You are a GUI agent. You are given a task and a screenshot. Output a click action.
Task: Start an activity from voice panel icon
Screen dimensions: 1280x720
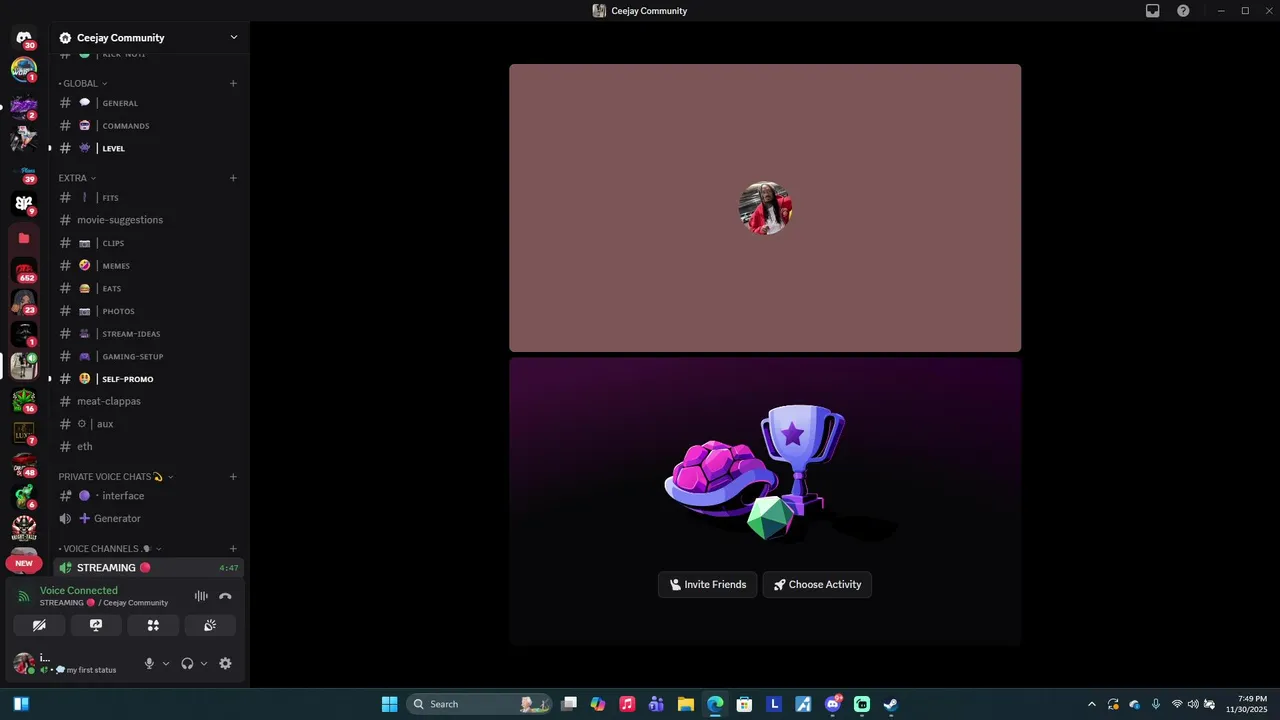click(x=153, y=625)
